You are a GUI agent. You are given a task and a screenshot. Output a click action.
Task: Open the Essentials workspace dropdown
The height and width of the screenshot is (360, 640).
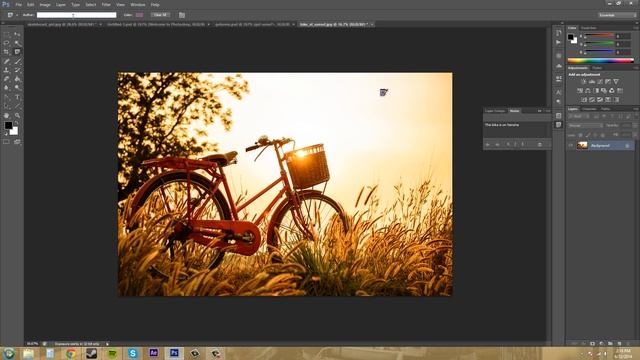[617, 15]
